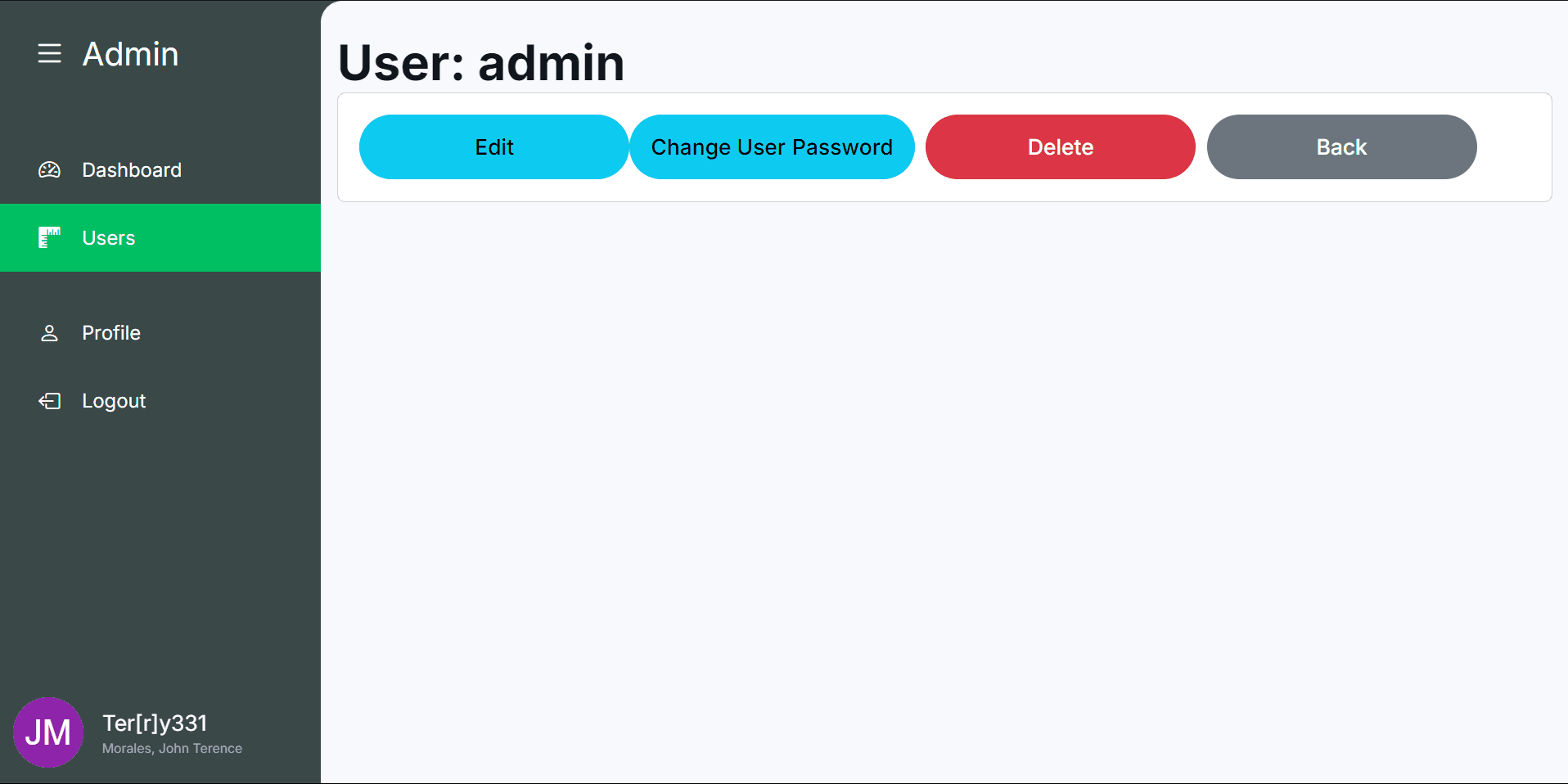Select the Users menu label
This screenshot has height=784, width=1568.
[109, 238]
